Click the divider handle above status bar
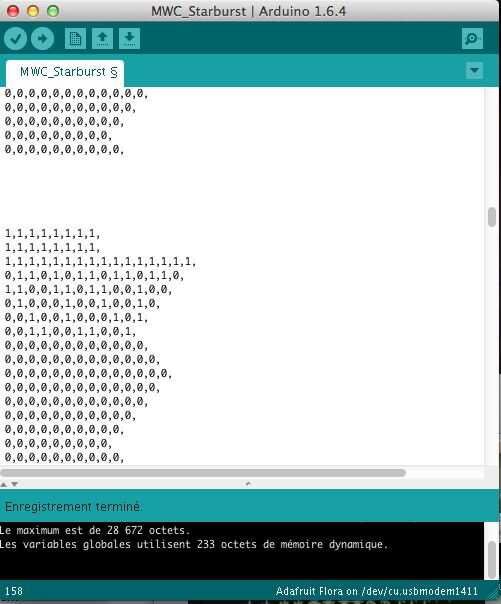 pos(248,483)
